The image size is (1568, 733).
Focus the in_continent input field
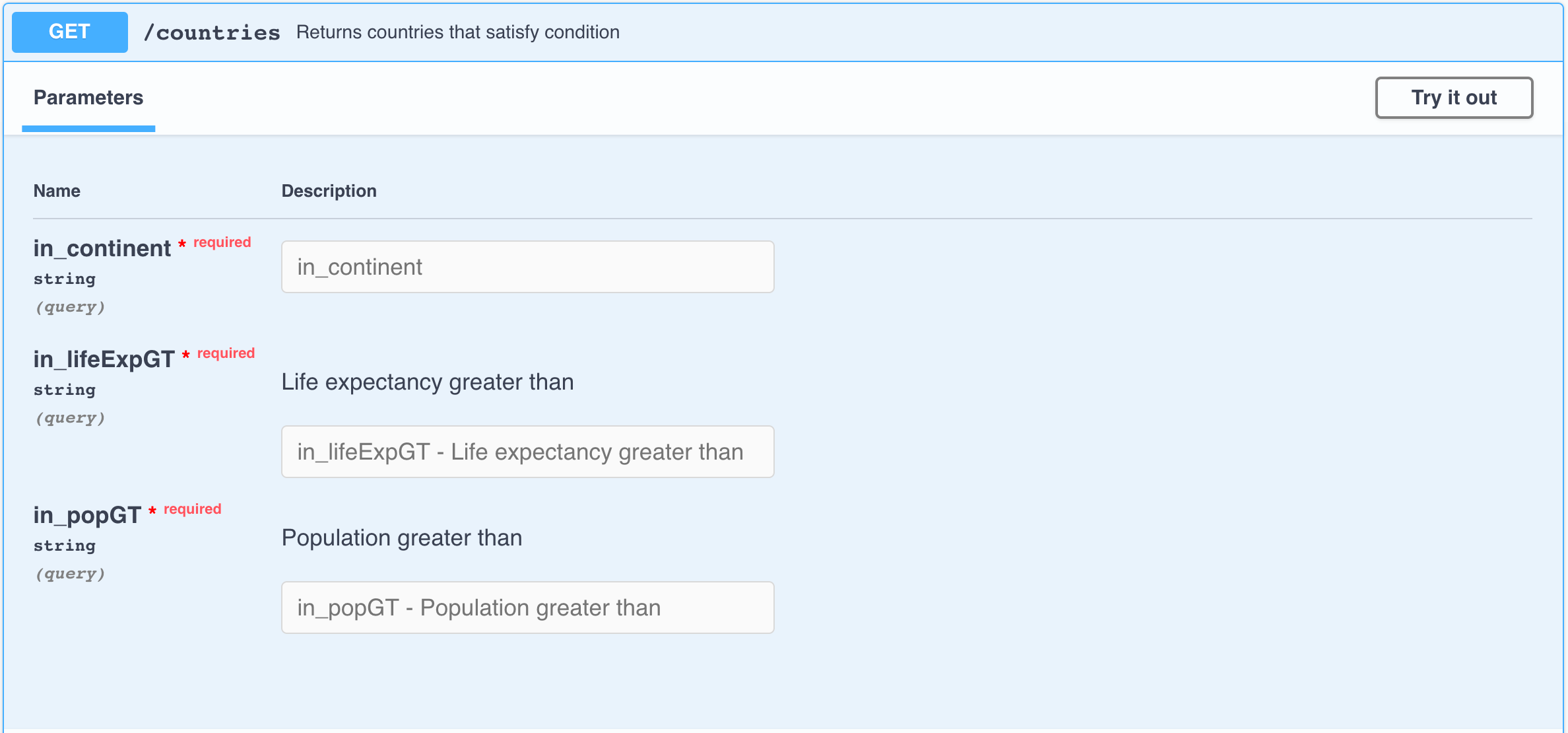tap(528, 267)
